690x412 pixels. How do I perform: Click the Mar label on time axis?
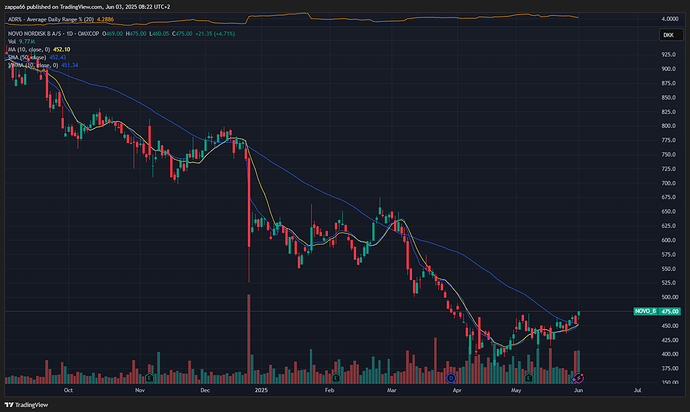391,390
